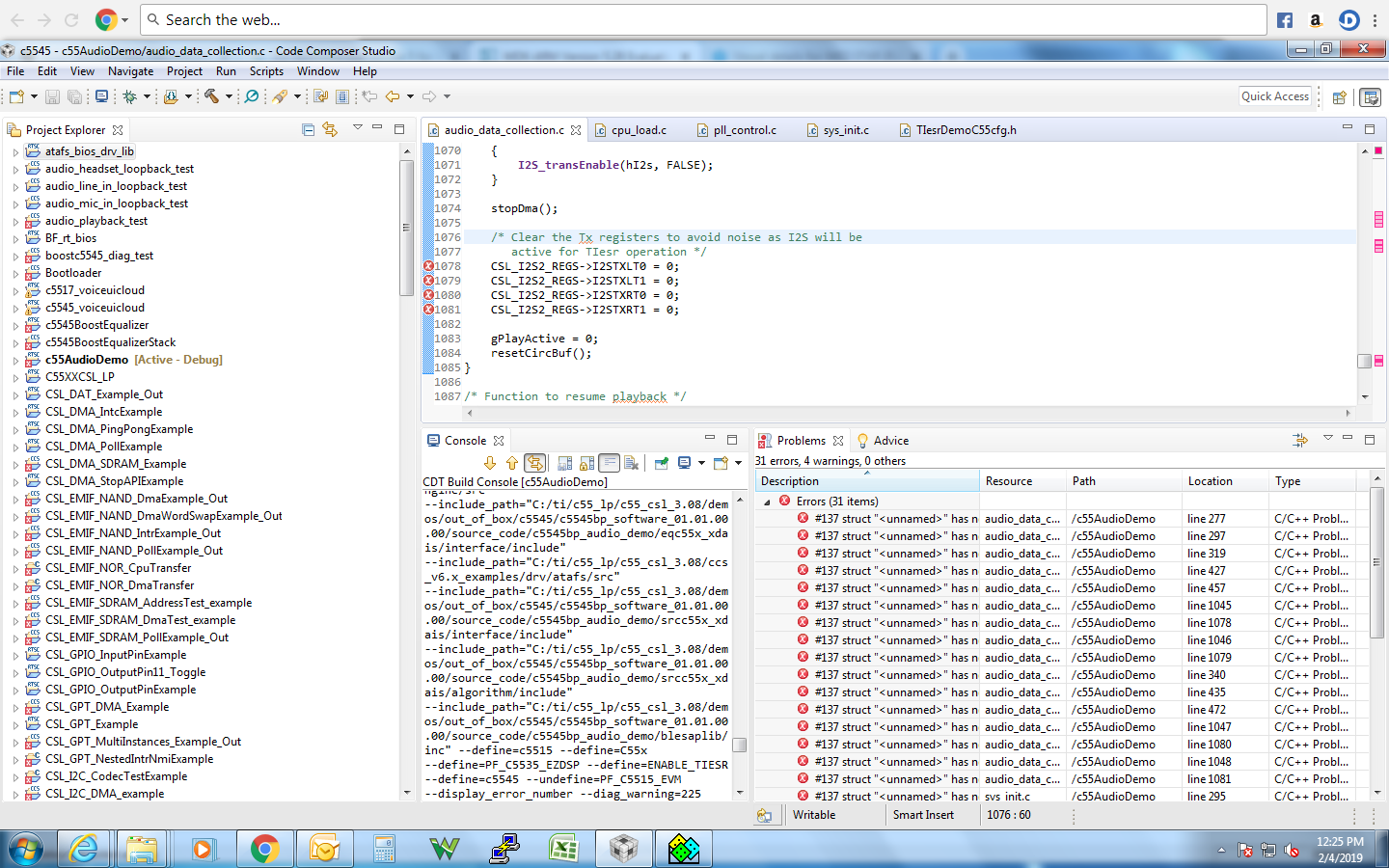Click the flashlight/torch toolbar icon
The image size is (1389, 868).
coord(280,96)
